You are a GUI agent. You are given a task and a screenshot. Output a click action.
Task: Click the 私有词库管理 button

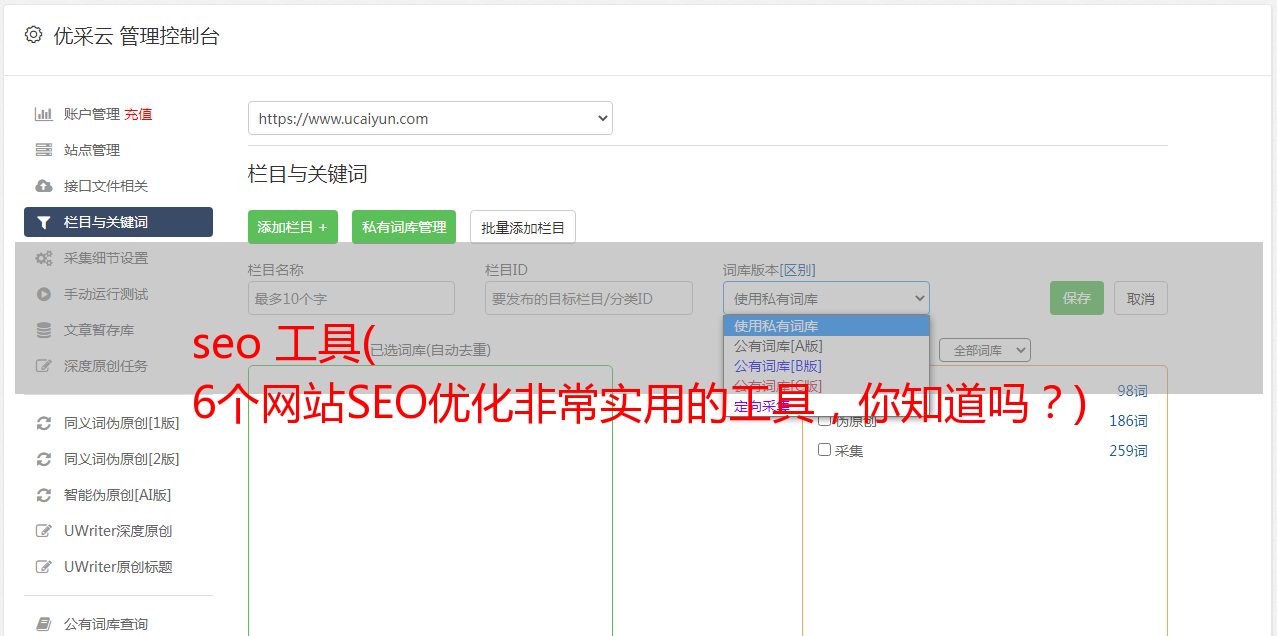tap(404, 227)
